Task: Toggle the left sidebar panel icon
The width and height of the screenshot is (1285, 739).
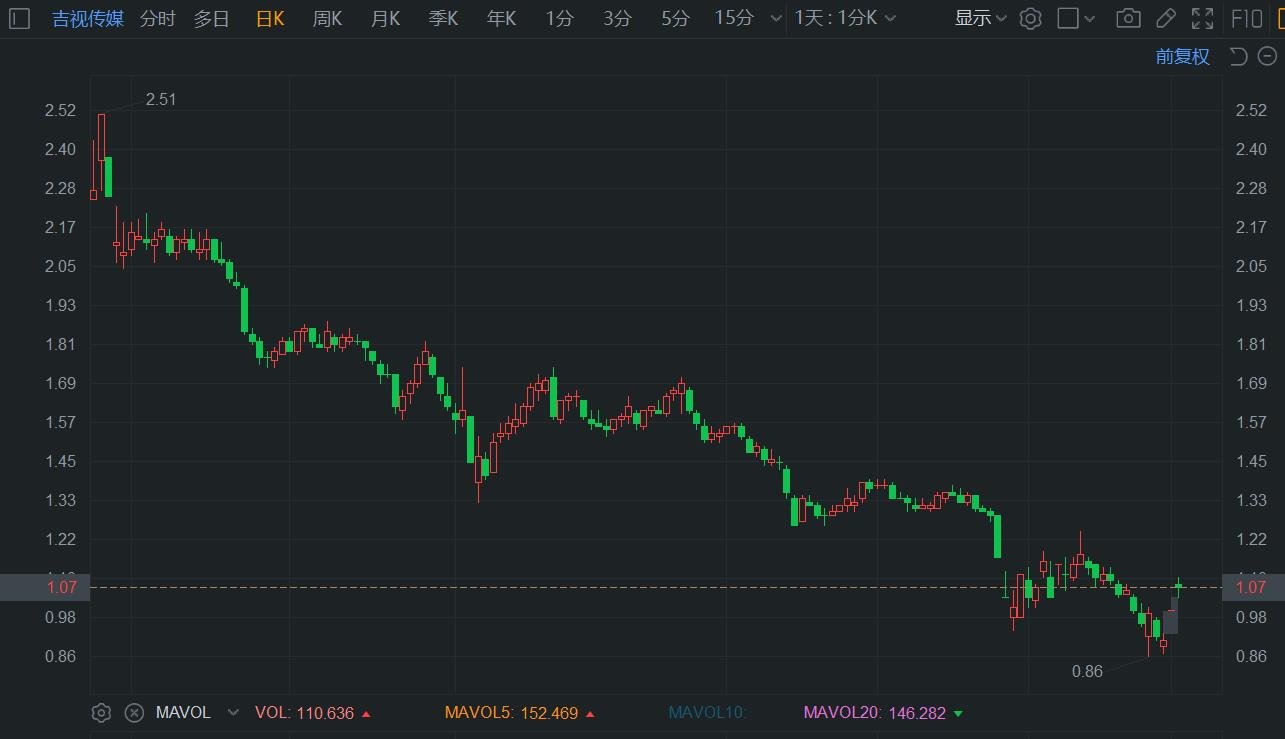Action: coord(19,18)
